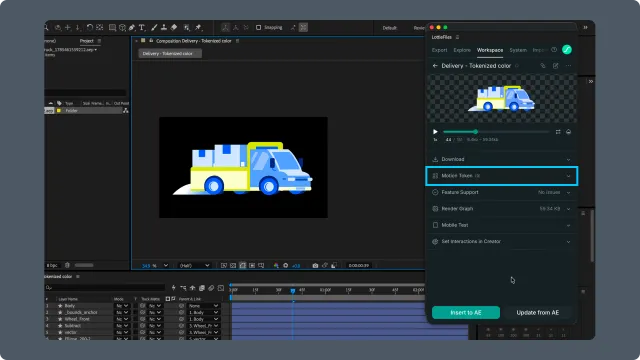Screen dimensions: 640x360
Task: Select the Rectangle shape tool
Action: point(112,27)
